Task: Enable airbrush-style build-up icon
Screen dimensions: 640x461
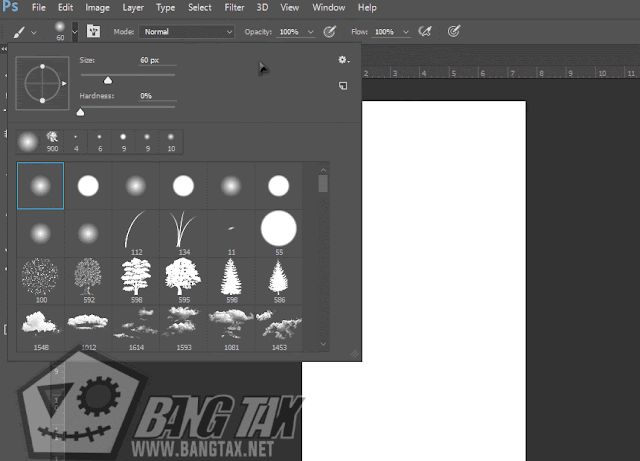Action: pos(424,31)
